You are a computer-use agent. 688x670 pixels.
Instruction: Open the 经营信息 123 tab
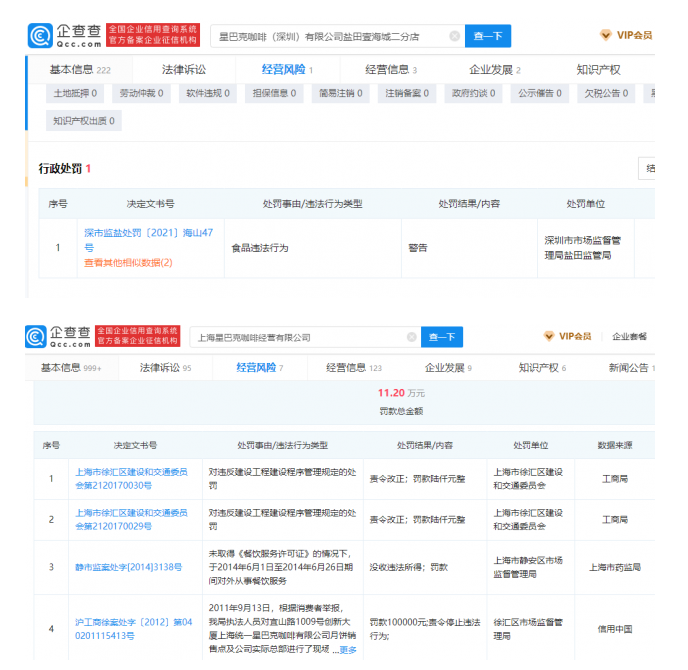click(x=354, y=368)
